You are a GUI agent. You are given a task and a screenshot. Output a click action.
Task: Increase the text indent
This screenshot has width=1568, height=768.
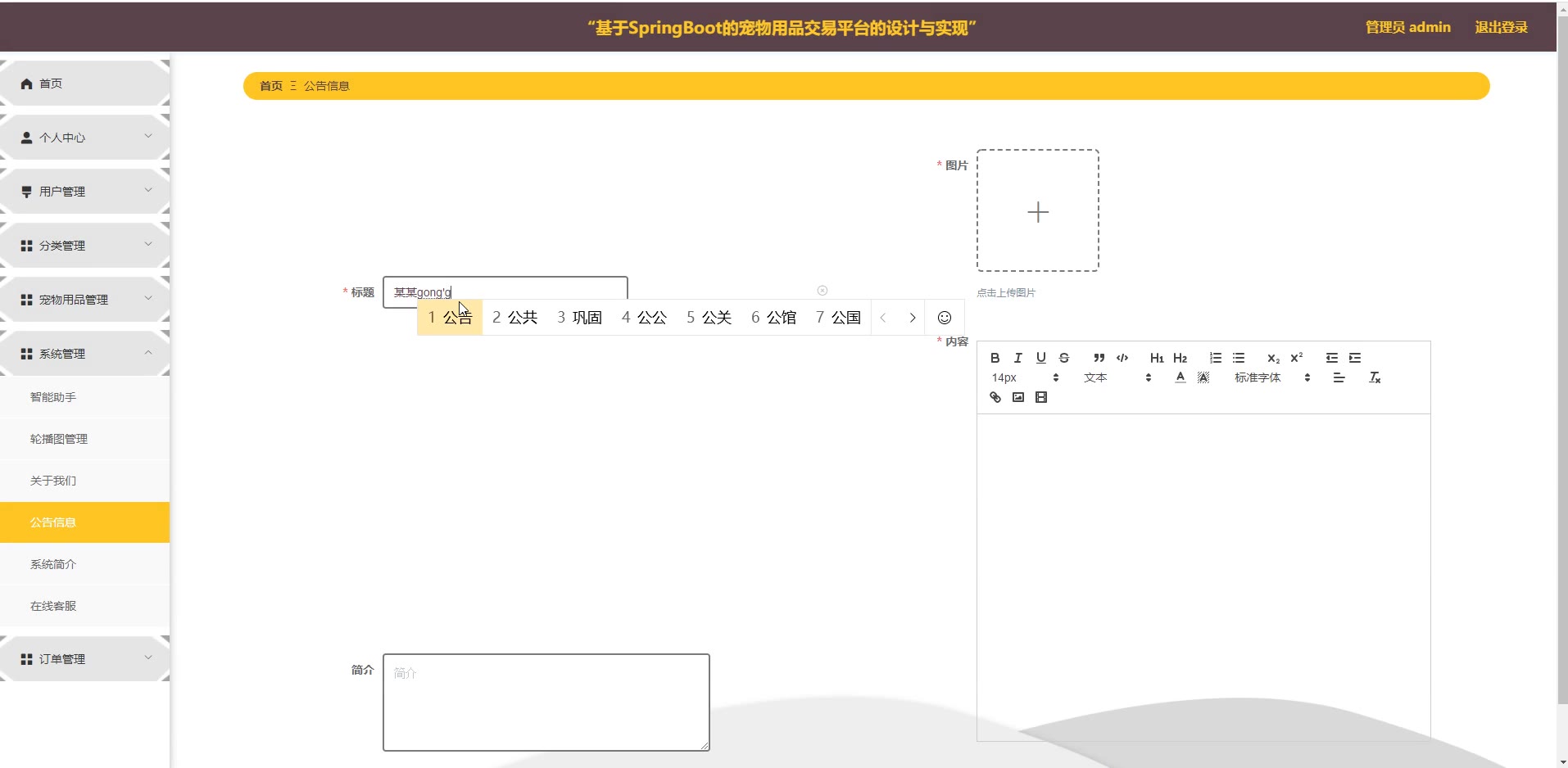pos(1355,358)
